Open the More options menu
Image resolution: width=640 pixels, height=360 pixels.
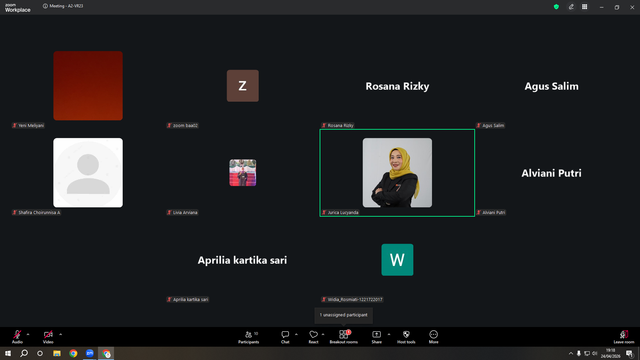click(x=433, y=337)
